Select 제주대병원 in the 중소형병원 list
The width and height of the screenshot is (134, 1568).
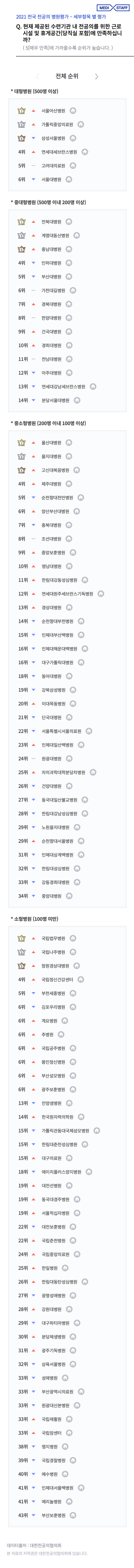[x=51, y=484]
